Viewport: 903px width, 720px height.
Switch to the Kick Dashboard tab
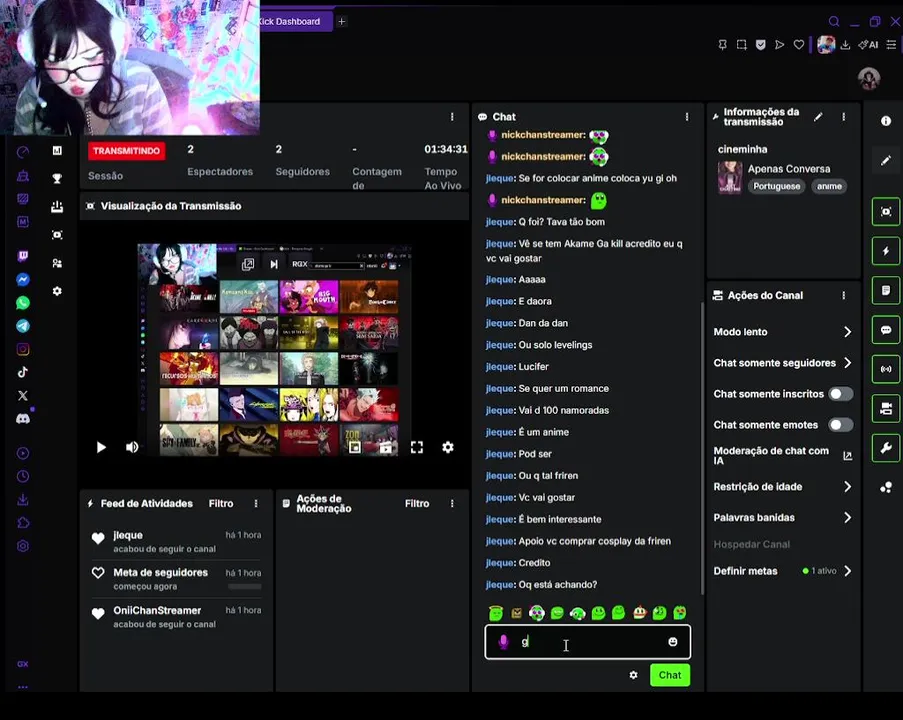point(295,22)
